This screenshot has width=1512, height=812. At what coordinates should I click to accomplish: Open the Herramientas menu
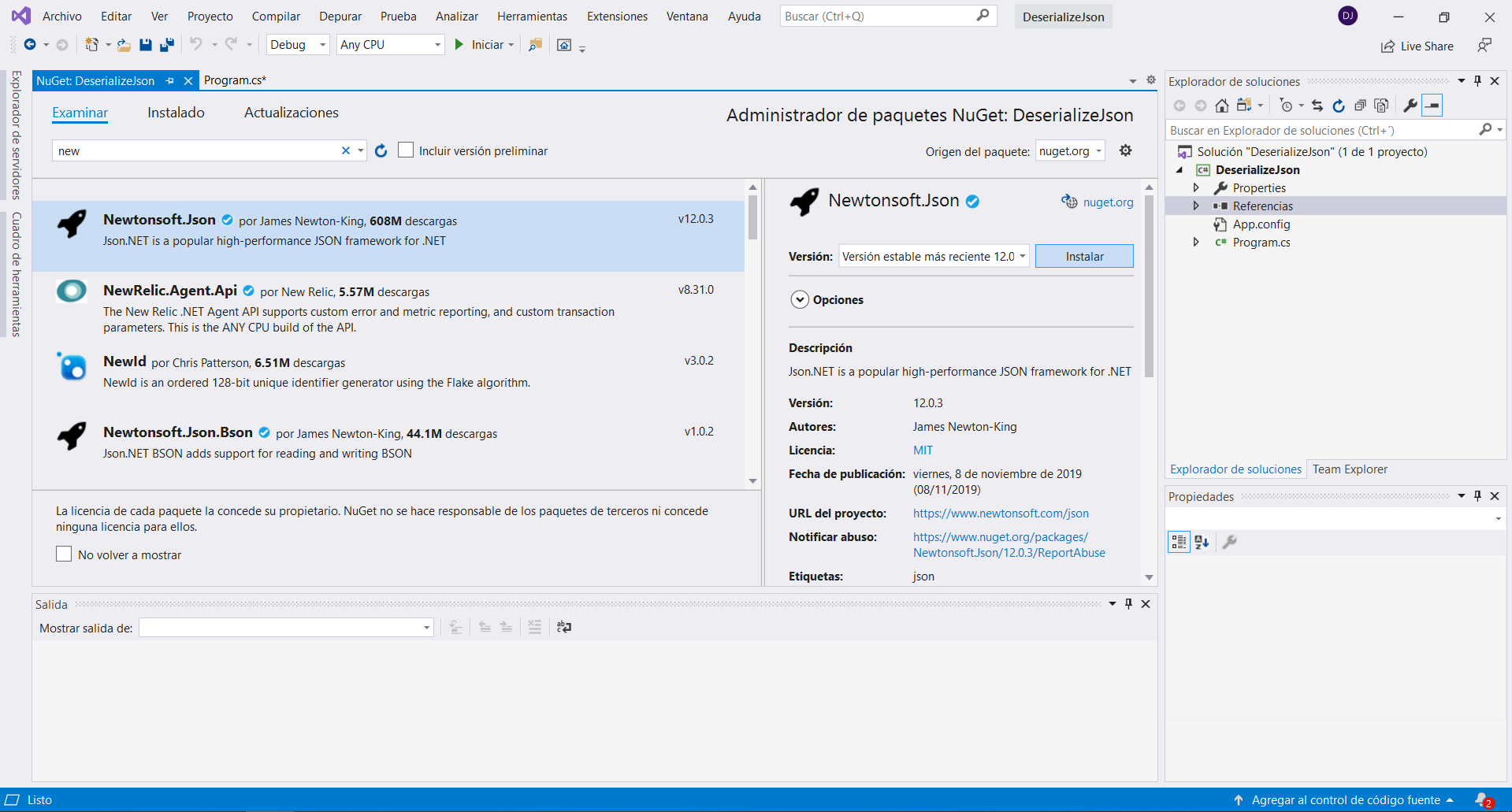pos(532,17)
